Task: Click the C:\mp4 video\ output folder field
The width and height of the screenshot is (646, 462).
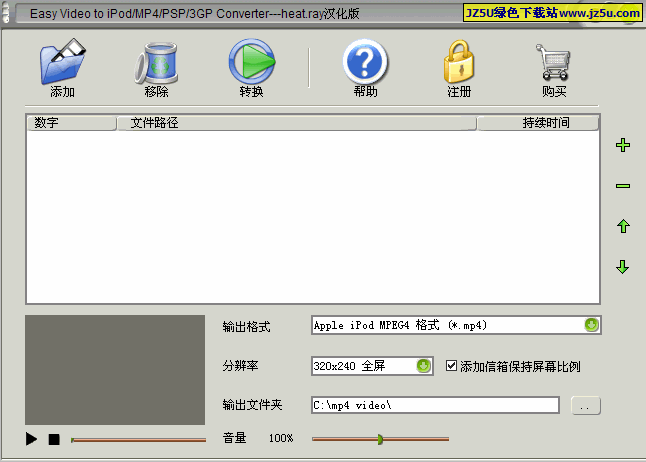Action: [435, 405]
